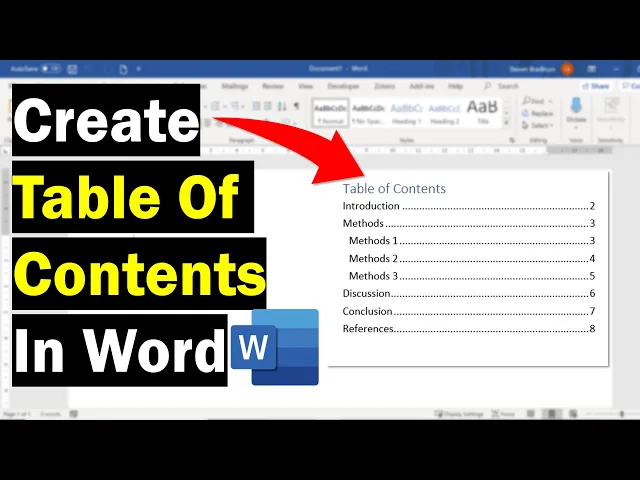Switch to Web Layout view
The height and width of the screenshot is (480, 640).
(x=573, y=414)
